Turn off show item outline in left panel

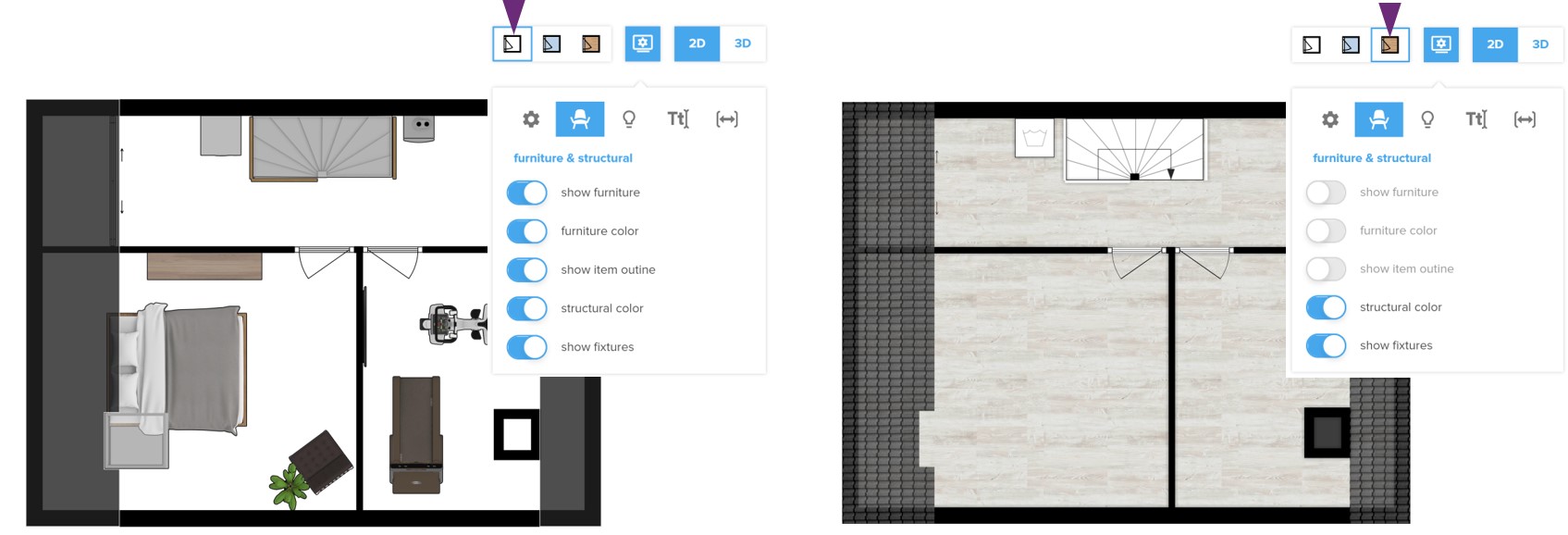coord(527,270)
